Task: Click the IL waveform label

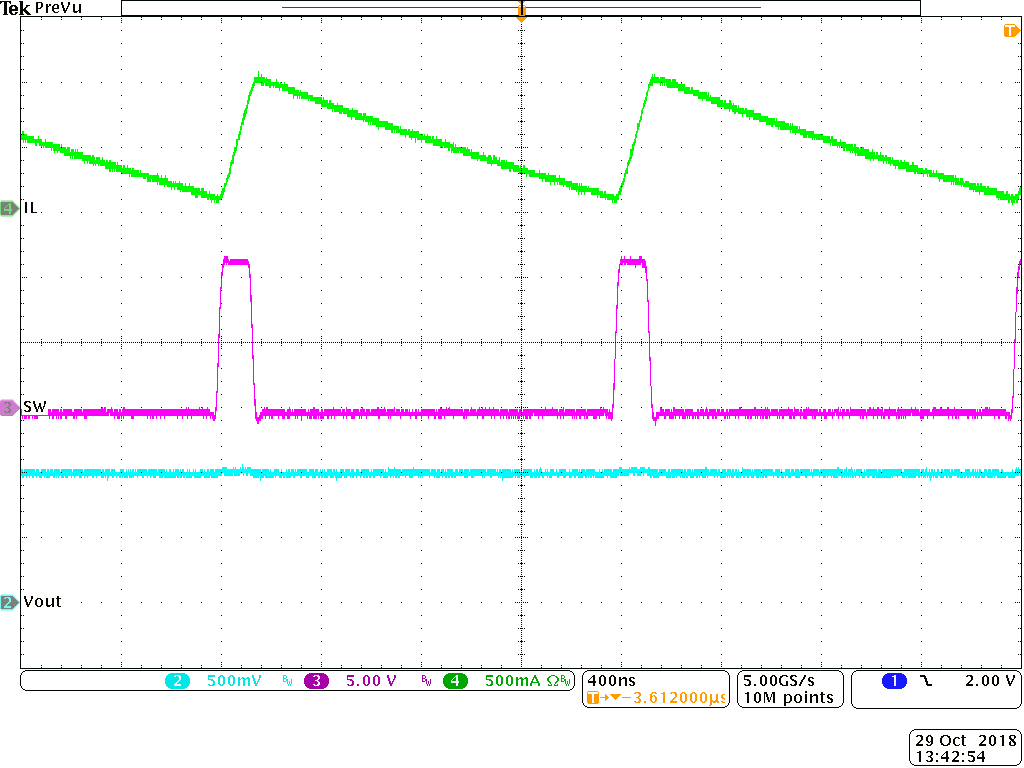Action: [30, 208]
